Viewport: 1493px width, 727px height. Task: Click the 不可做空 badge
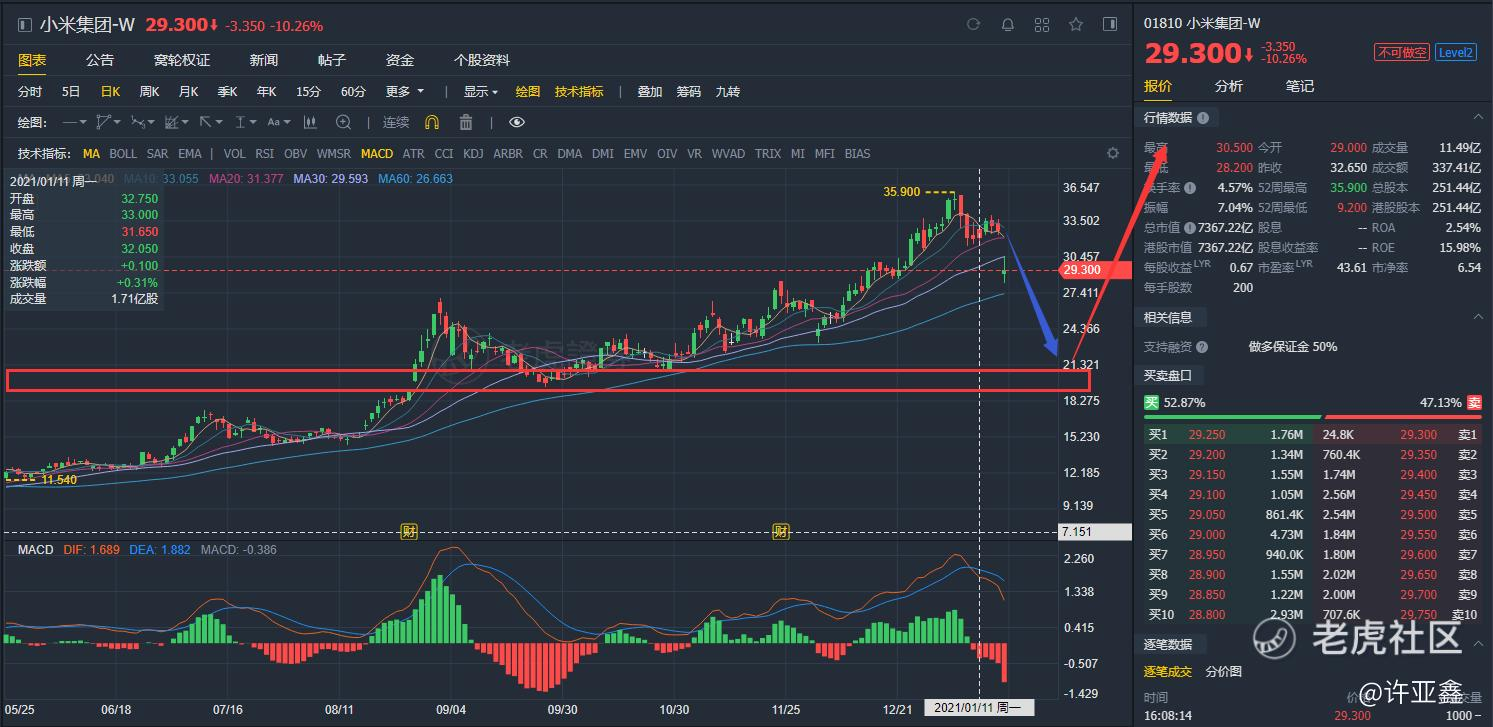[1402, 52]
